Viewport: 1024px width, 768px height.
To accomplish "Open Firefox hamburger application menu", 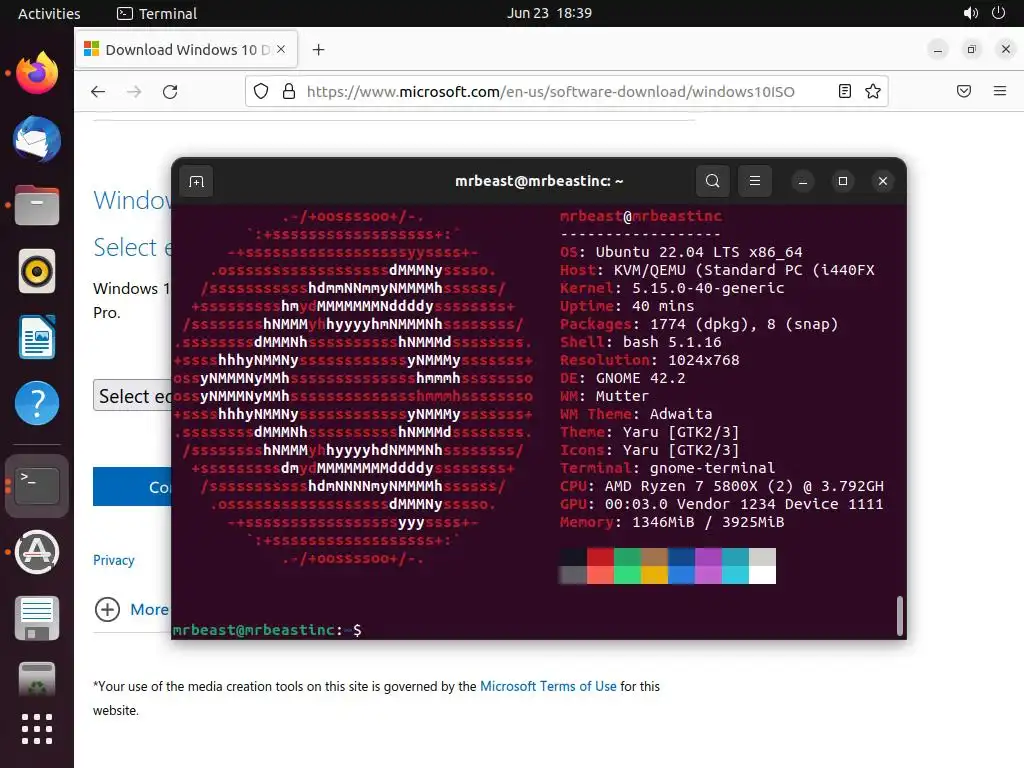I will pyautogui.click(x=999, y=91).
